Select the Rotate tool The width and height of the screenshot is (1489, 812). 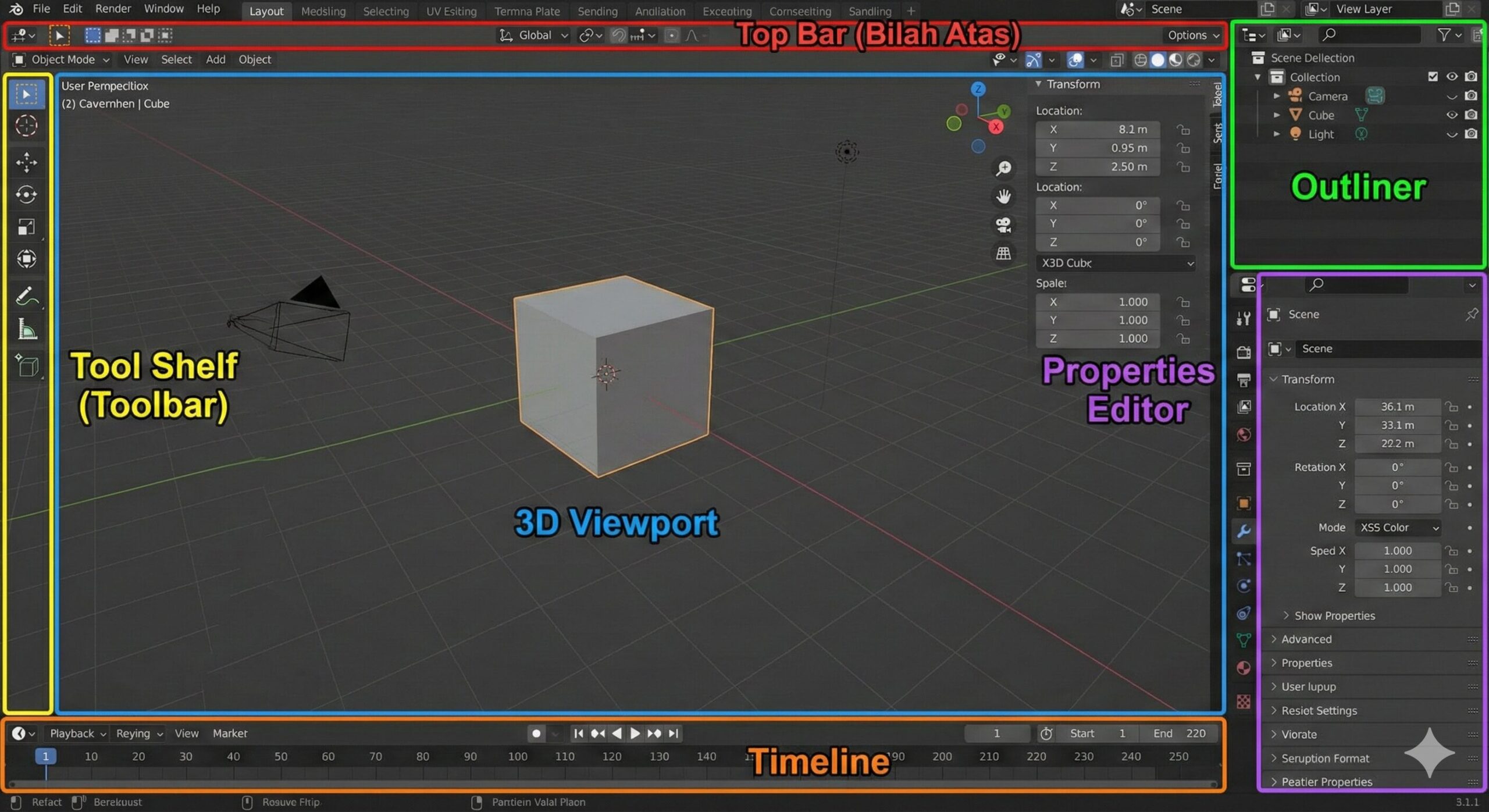pyautogui.click(x=26, y=194)
